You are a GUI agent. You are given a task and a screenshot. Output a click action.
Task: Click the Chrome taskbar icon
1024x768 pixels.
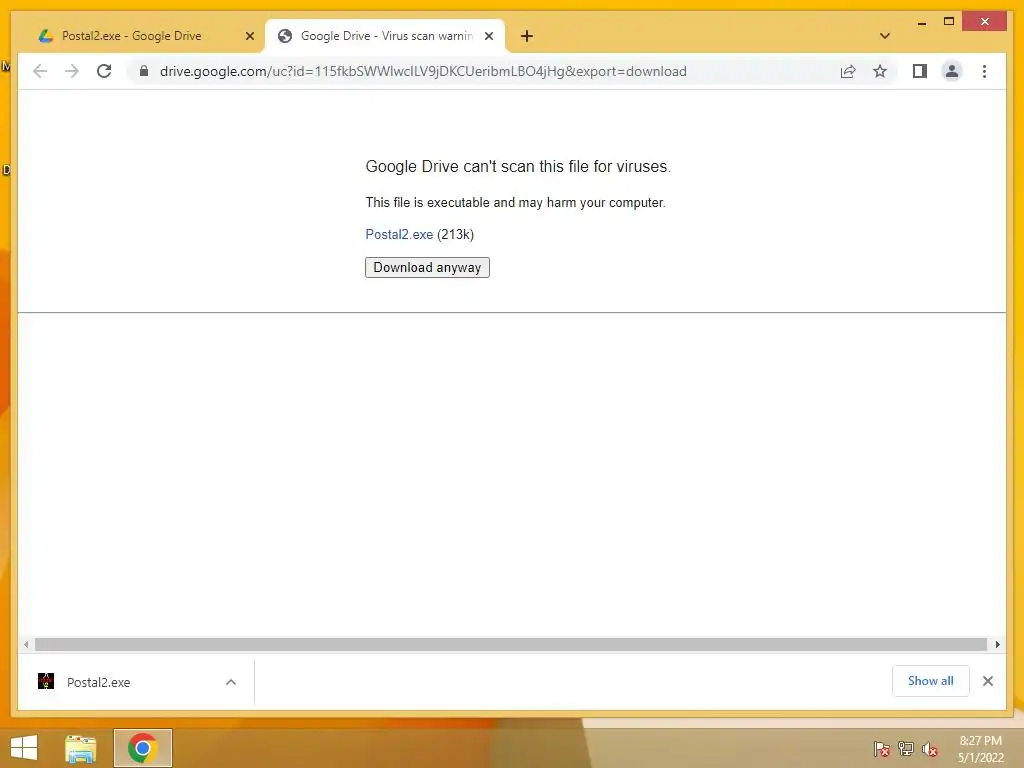(143, 748)
